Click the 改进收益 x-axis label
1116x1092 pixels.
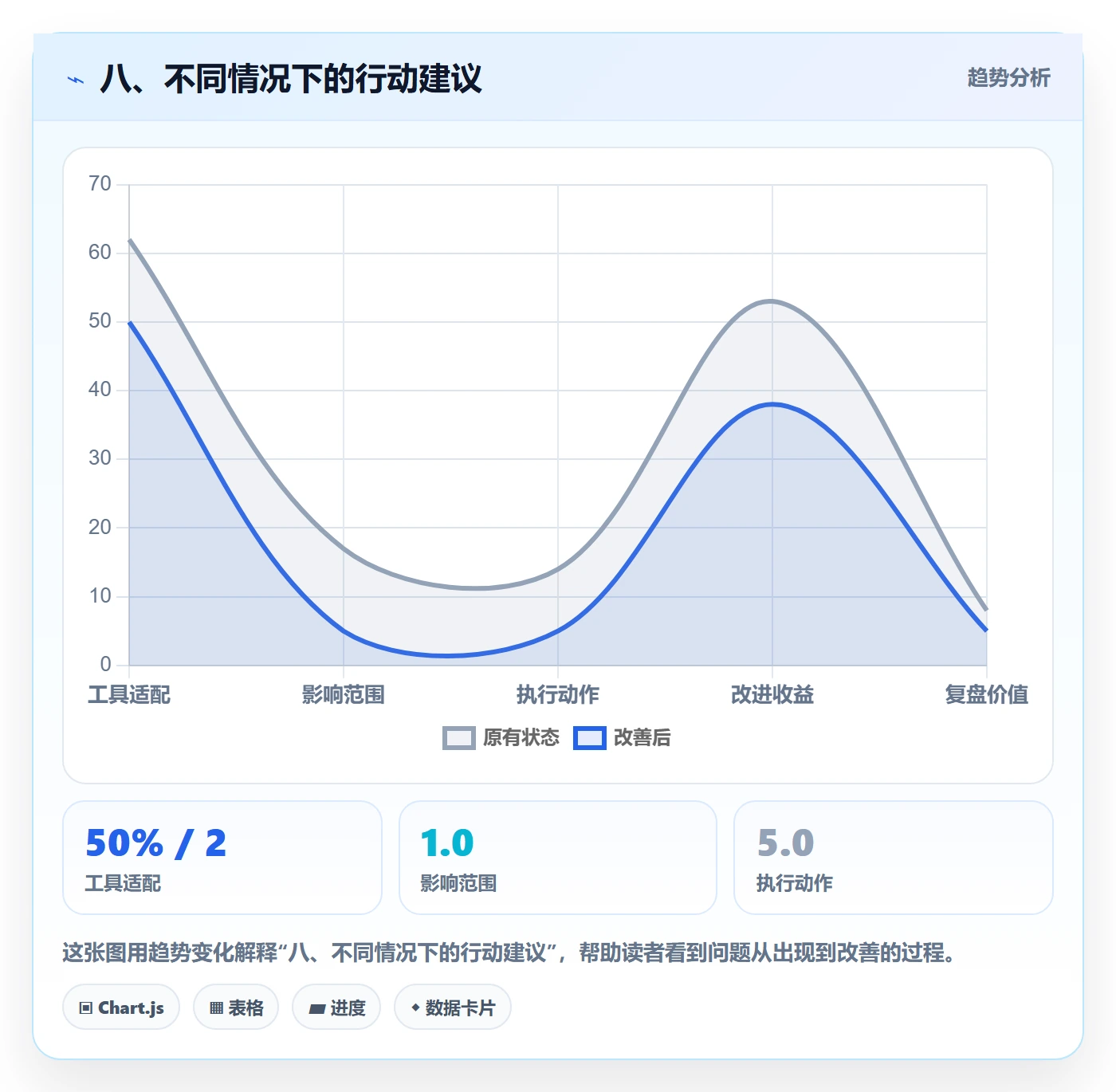(x=772, y=695)
